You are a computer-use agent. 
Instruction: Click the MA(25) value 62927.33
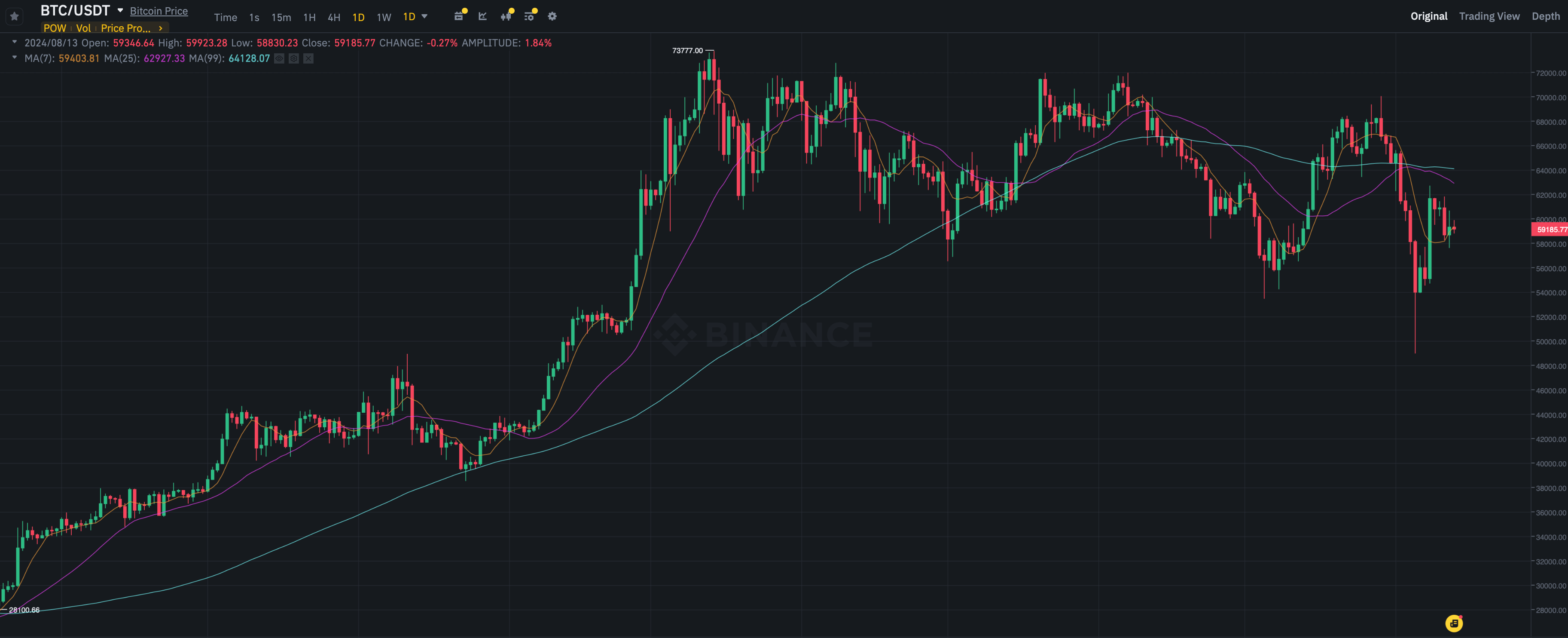click(x=165, y=58)
